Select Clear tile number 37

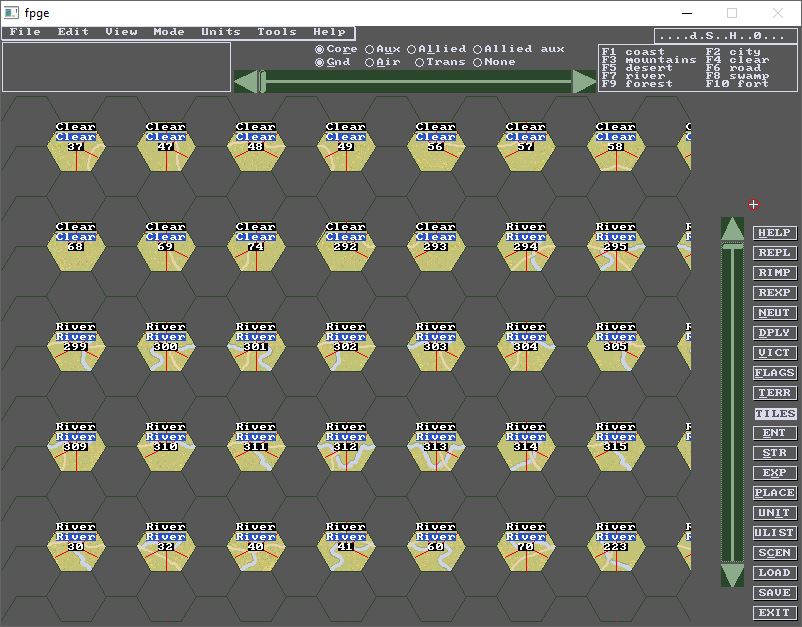point(76,147)
